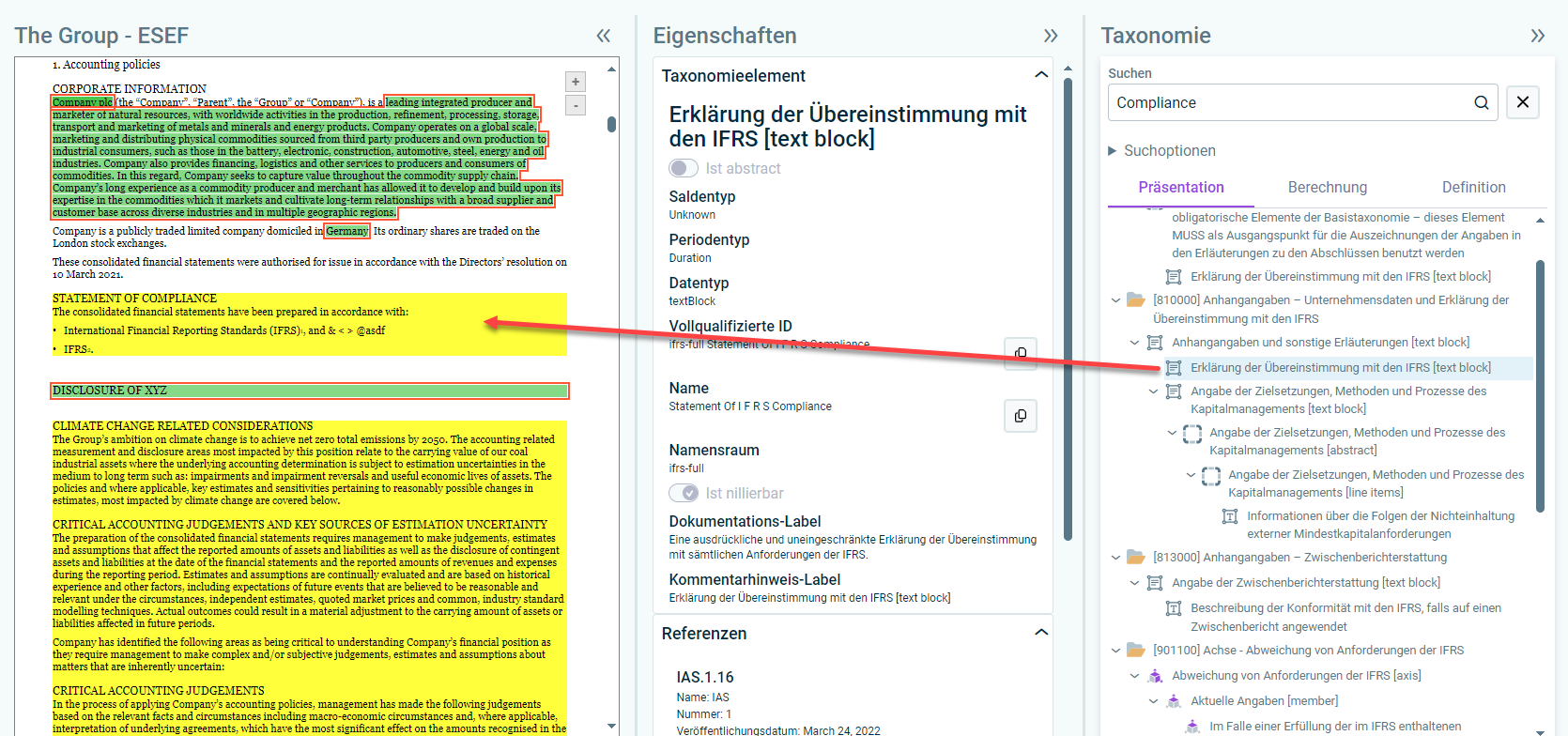Click the zoom out minus button
Image resolution: width=1568 pixels, height=736 pixels.
(x=576, y=105)
